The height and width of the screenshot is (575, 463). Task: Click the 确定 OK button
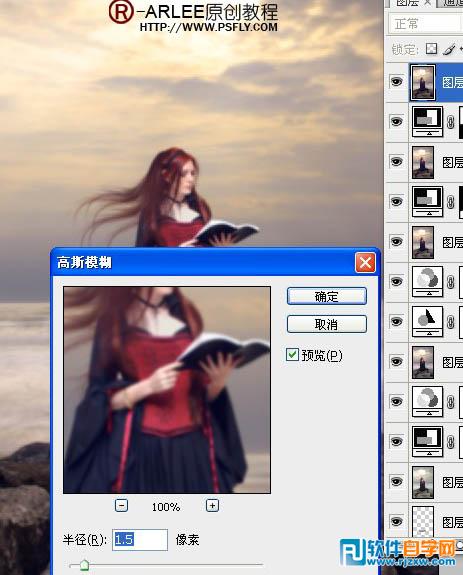tap(327, 296)
